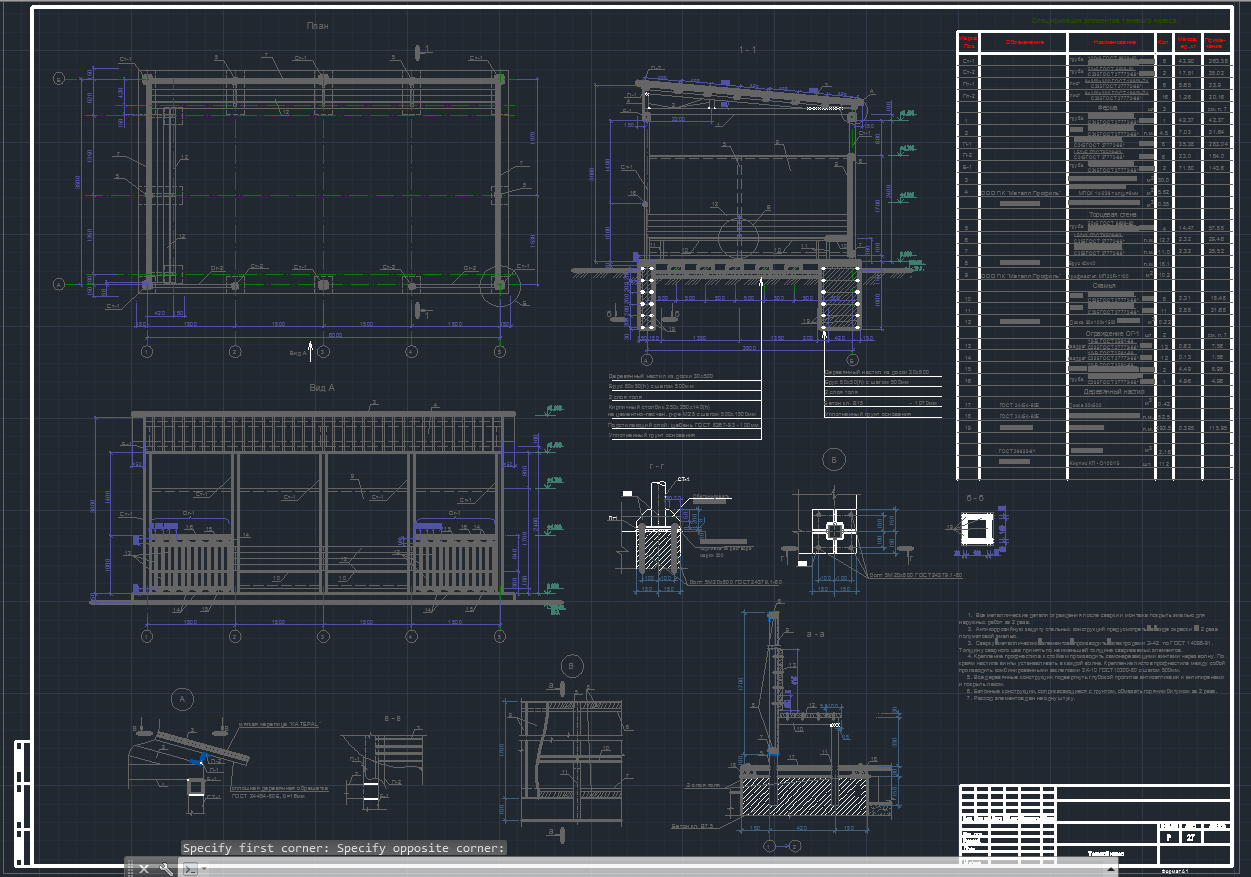Image resolution: width=1251 pixels, height=877 pixels.
Task: Select the circled detail marker 'Б'
Action: pos(833,459)
